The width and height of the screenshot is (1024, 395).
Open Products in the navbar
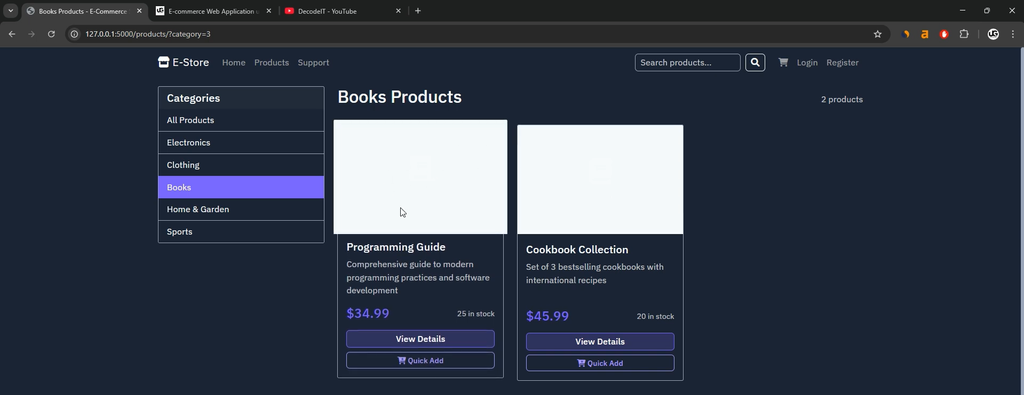(x=272, y=63)
